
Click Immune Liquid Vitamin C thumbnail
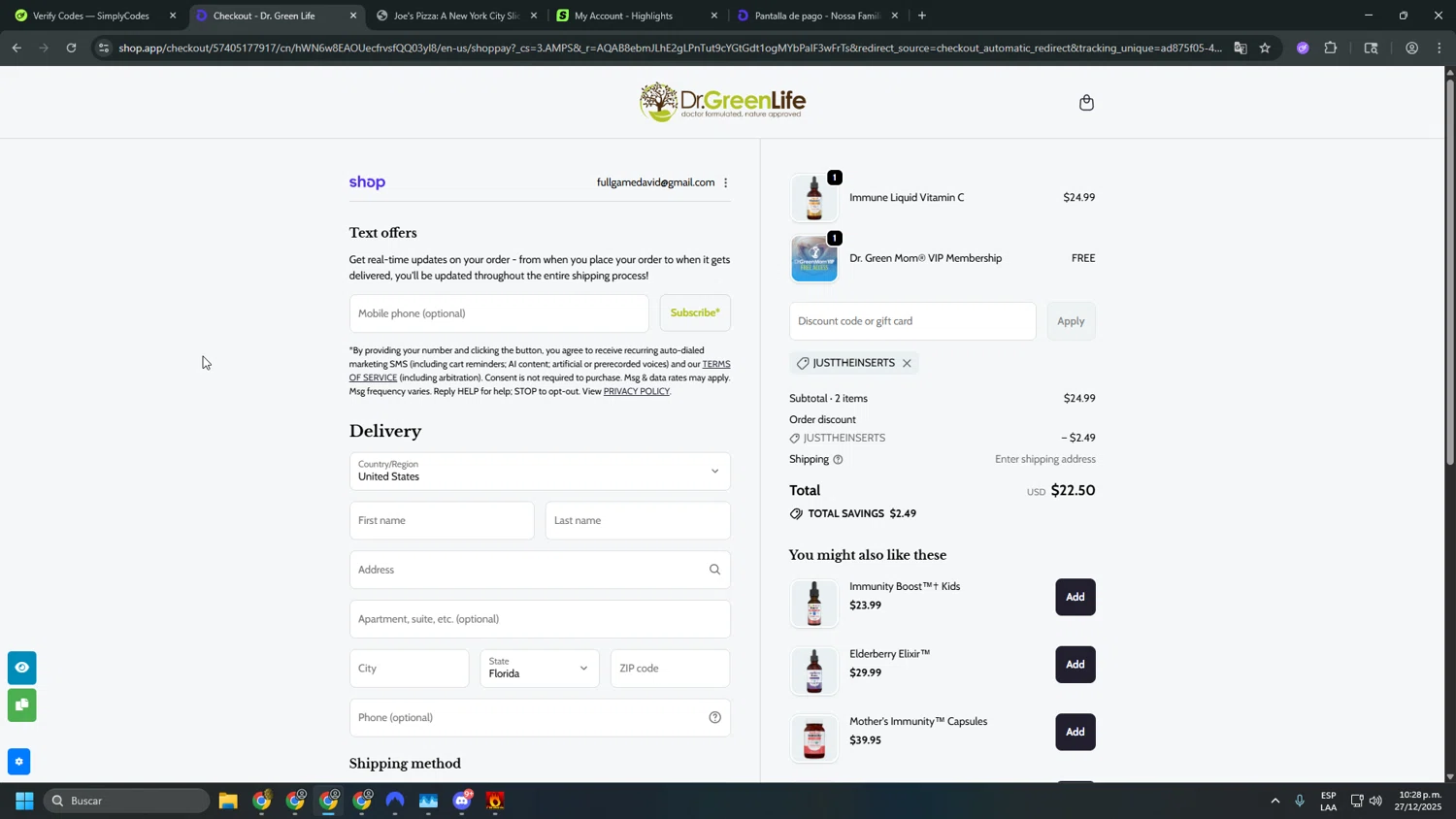(x=814, y=198)
